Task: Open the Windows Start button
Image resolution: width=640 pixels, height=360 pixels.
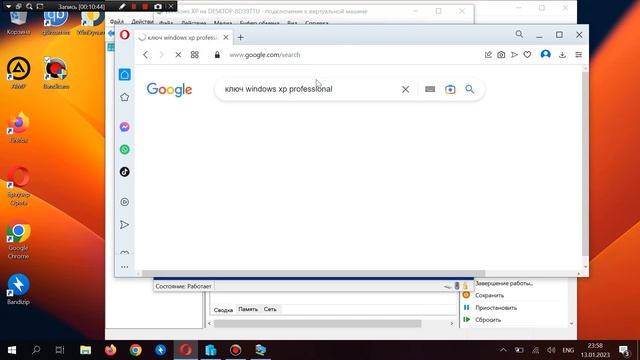Action: [11, 350]
